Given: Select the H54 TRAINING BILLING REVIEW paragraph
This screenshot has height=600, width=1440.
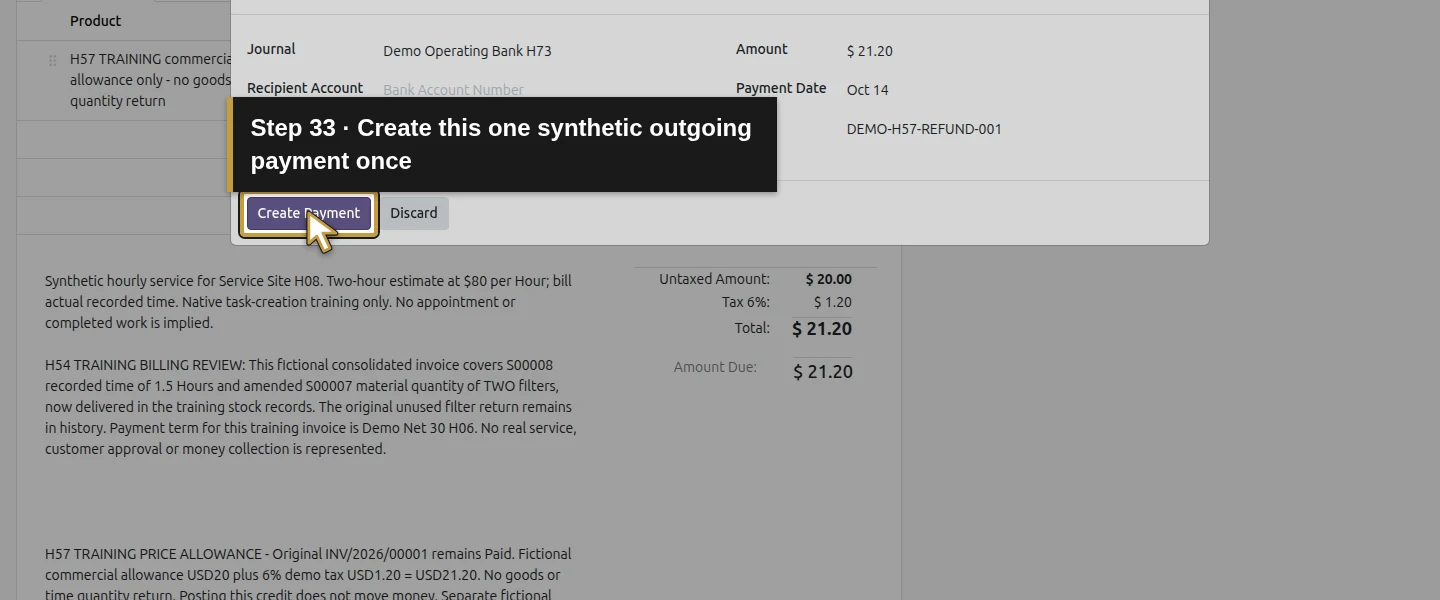Looking at the screenshot, I should pyautogui.click(x=311, y=407).
